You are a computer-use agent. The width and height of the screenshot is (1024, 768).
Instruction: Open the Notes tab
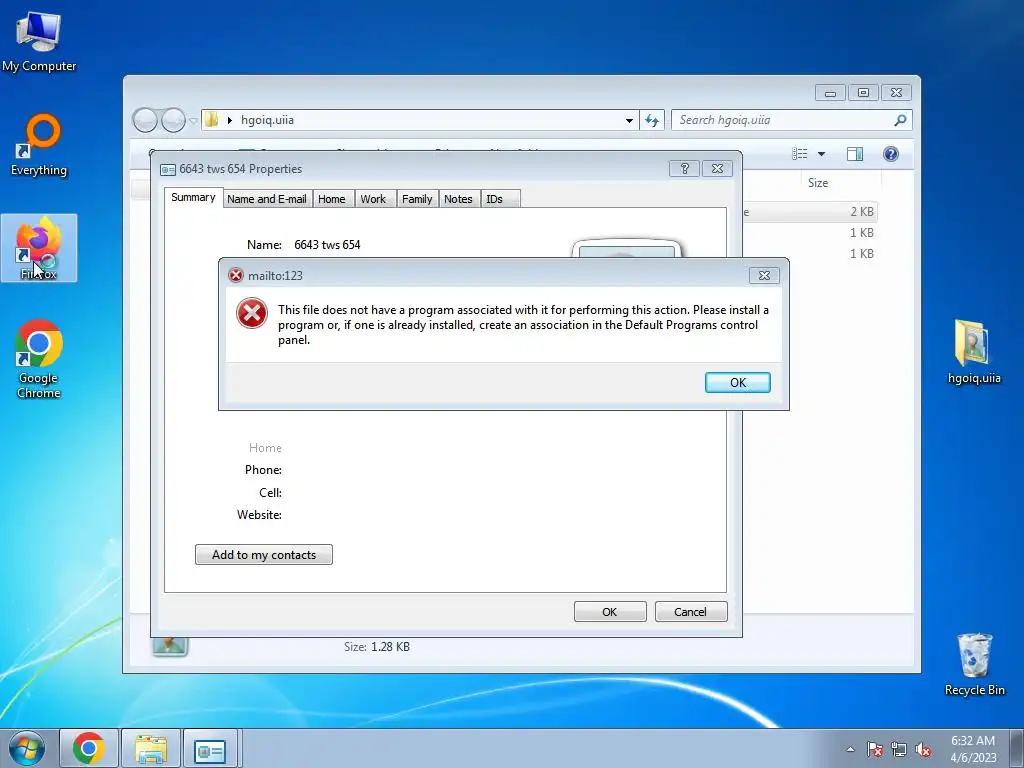[x=458, y=199]
